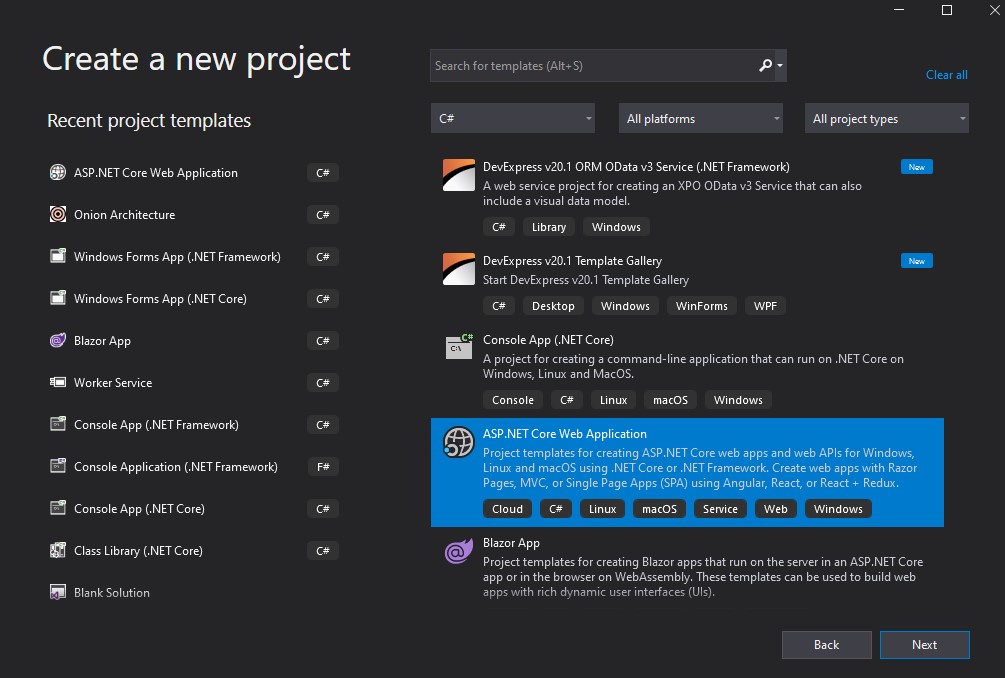Expand the search options arrow
The width and height of the screenshot is (1005, 678).
[x=780, y=66]
